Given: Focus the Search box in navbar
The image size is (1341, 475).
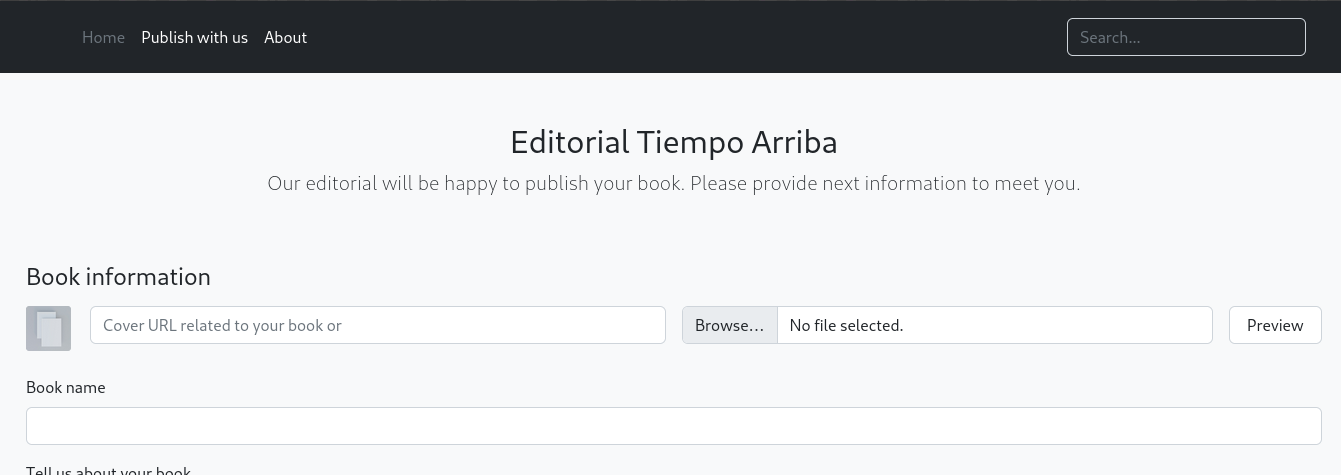Looking at the screenshot, I should tap(1185, 37).
